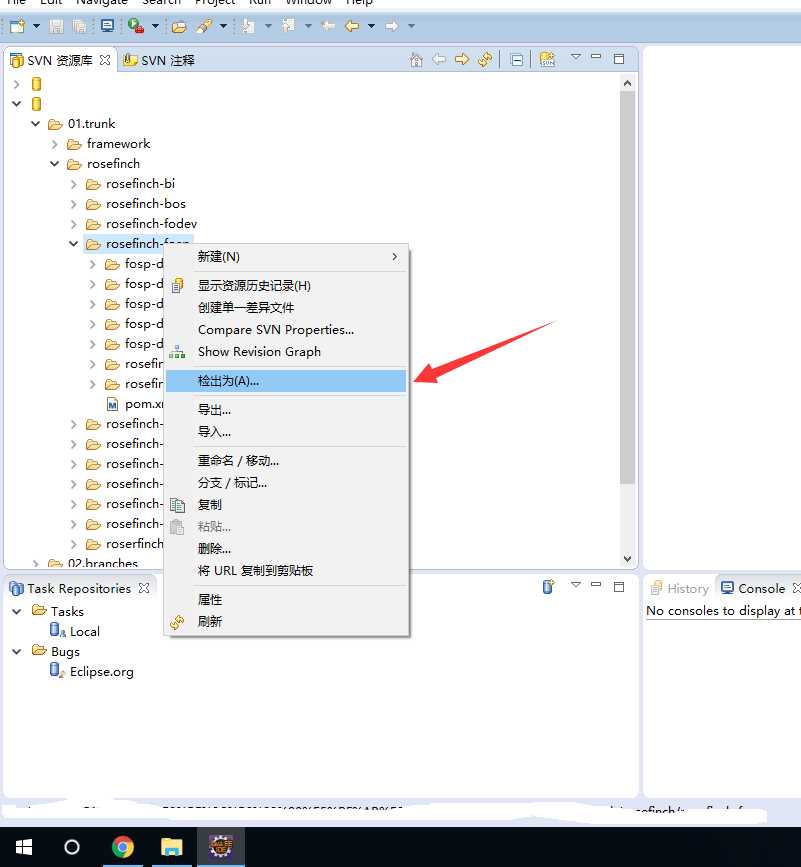801x867 pixels.
Task: Switch to the SVN 注释 tab
Action: [x=160, y=60]
